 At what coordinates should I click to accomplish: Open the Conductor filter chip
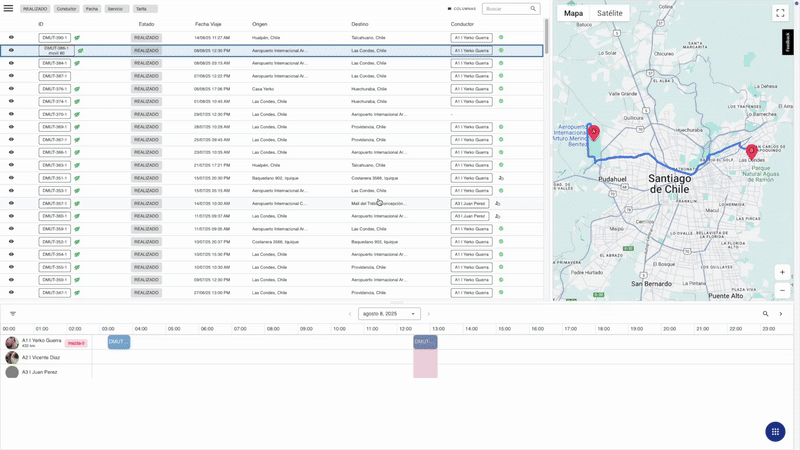[x=66, y=9]
